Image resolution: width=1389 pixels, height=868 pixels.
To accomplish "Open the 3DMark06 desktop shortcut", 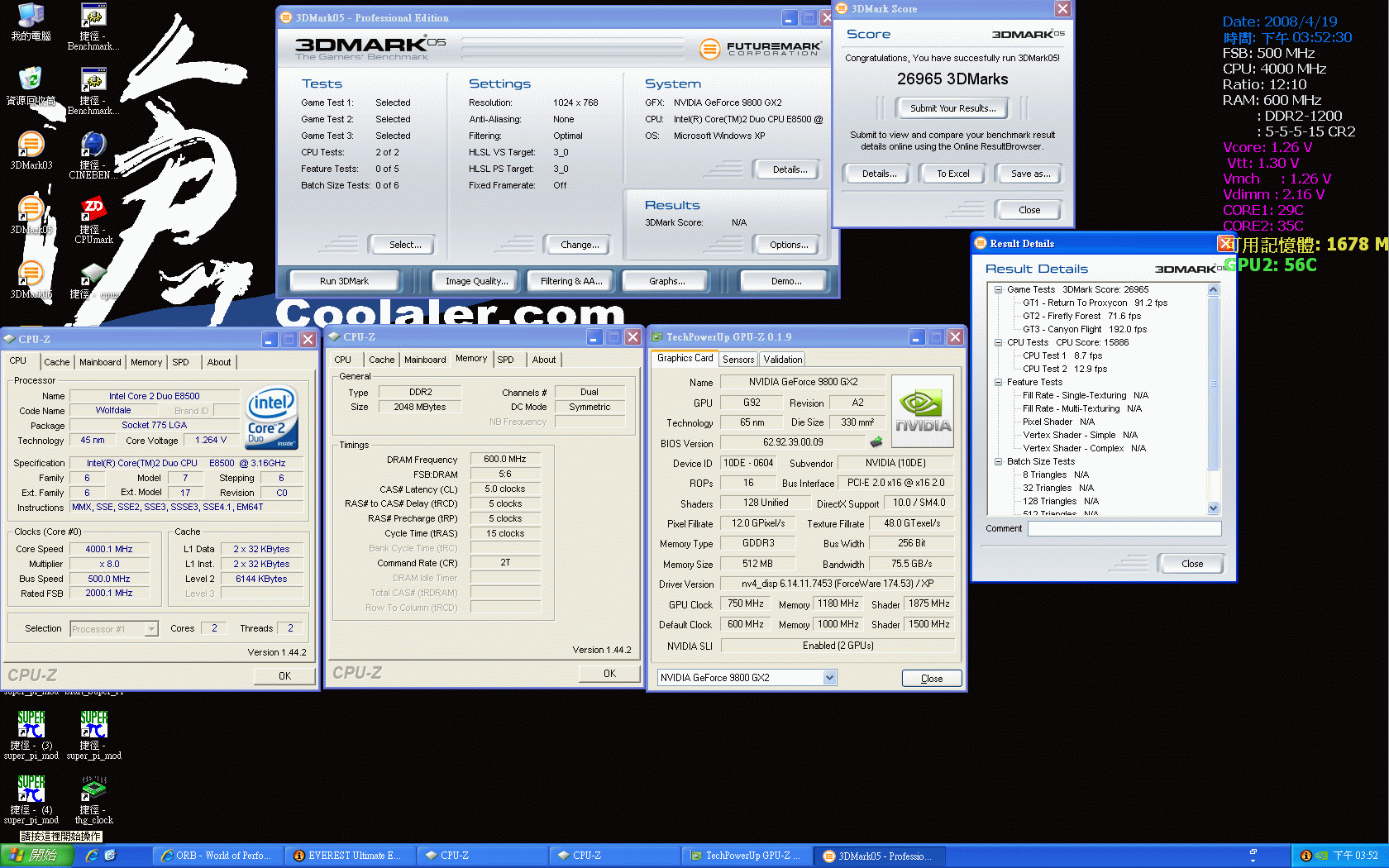I will pyautogui.click(x=31, y=279).
